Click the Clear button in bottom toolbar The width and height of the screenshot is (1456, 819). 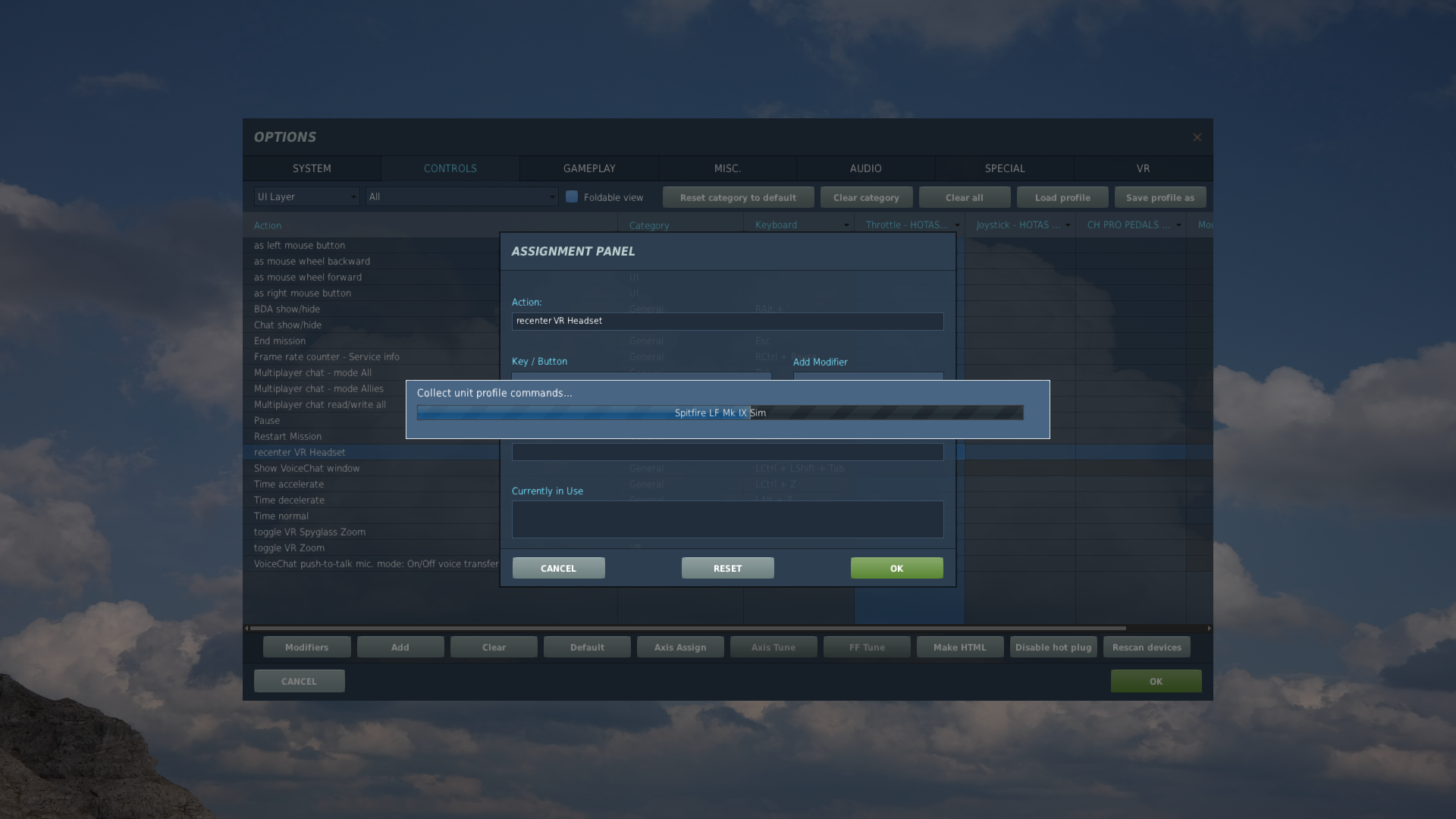pyautogui.click(x=494, y=647)
